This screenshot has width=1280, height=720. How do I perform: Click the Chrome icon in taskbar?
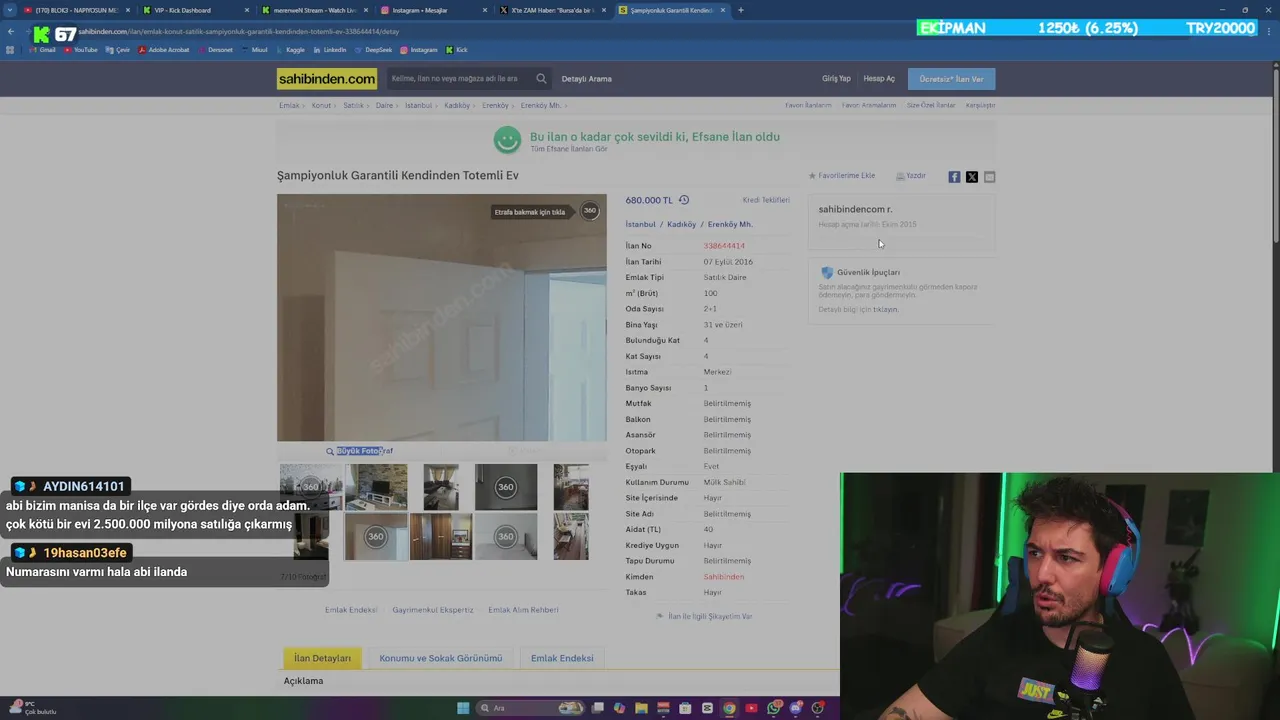729,708
